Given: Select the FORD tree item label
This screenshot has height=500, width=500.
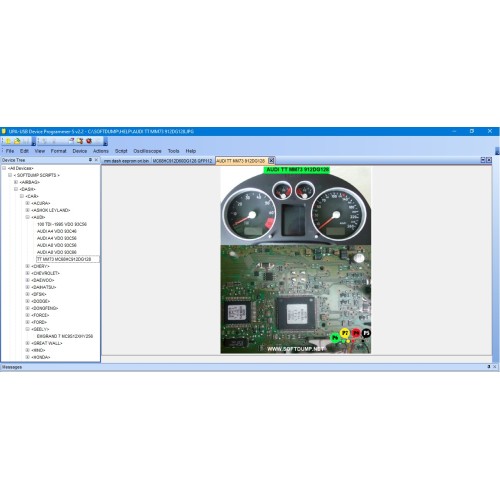Looking at the screenshot, I should [x=39, y=322].
